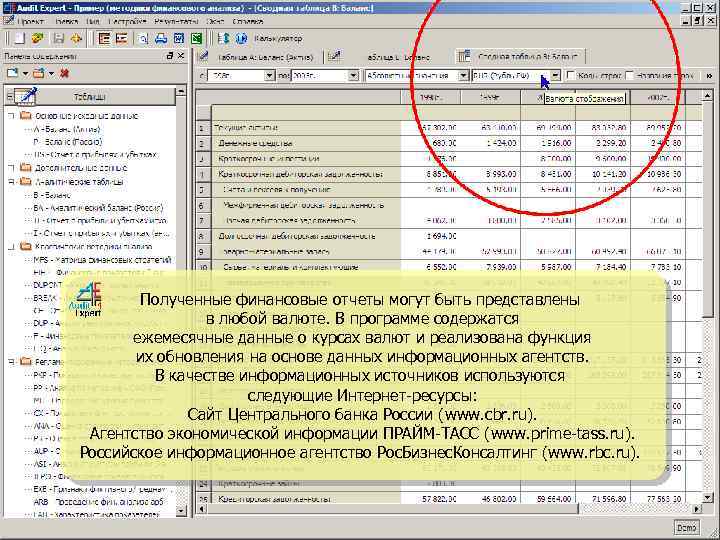Screen dimensions: 720x540
Task: Click the Save diskette toolbar icon
Action: point(58,39)
